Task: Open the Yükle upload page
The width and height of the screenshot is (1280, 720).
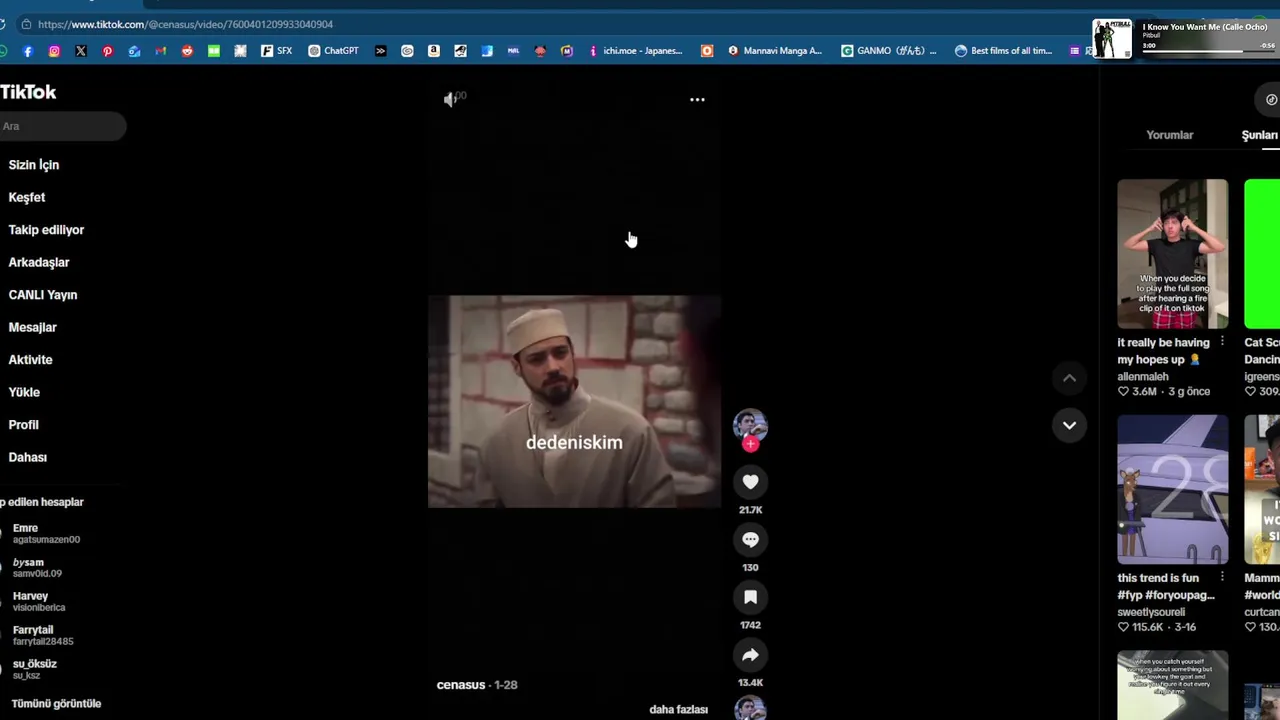Action: coord(24,392)
